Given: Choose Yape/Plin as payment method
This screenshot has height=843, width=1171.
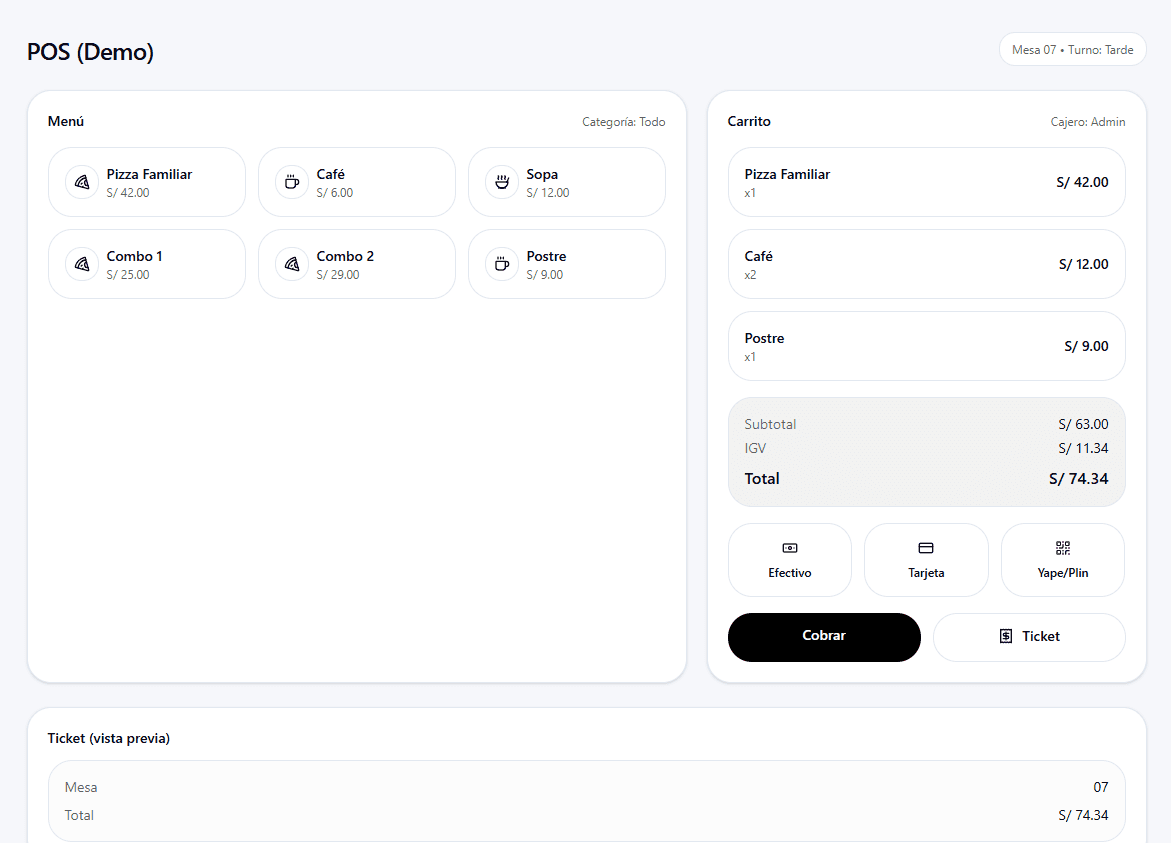Looking at the screenshot, I should (x=1062, y=560).
